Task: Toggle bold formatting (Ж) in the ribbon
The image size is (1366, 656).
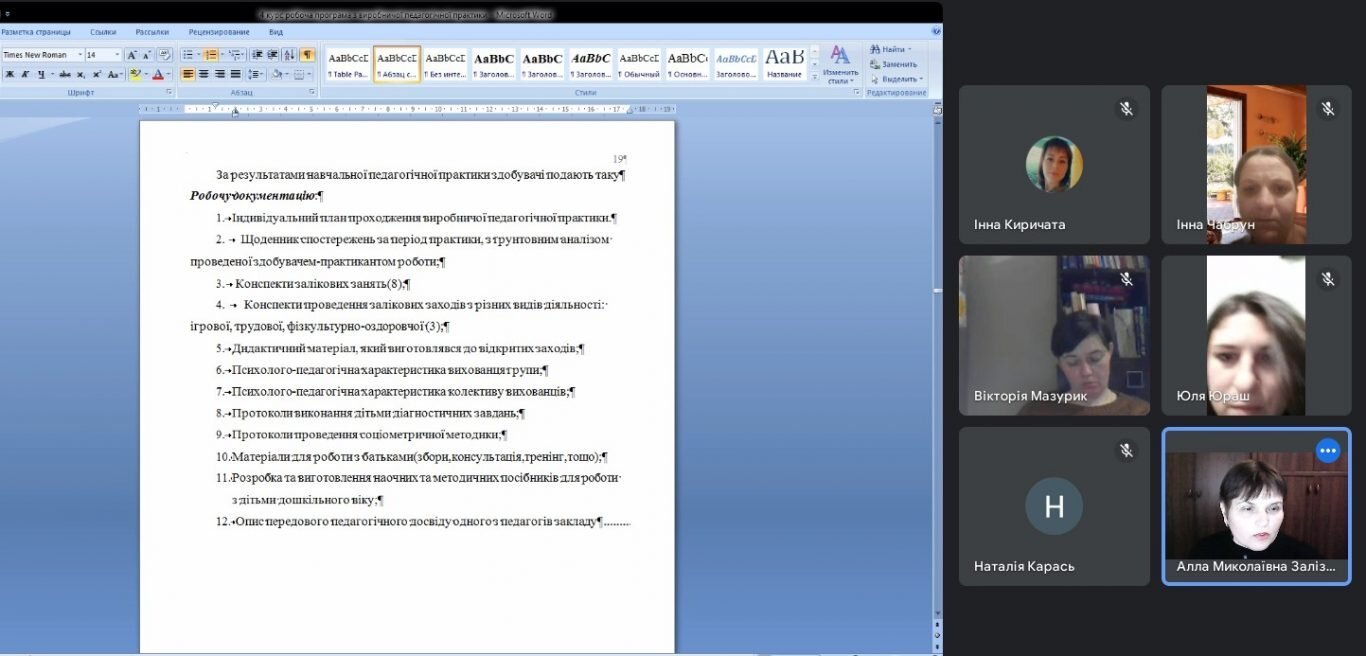Action: coord(10,74)
